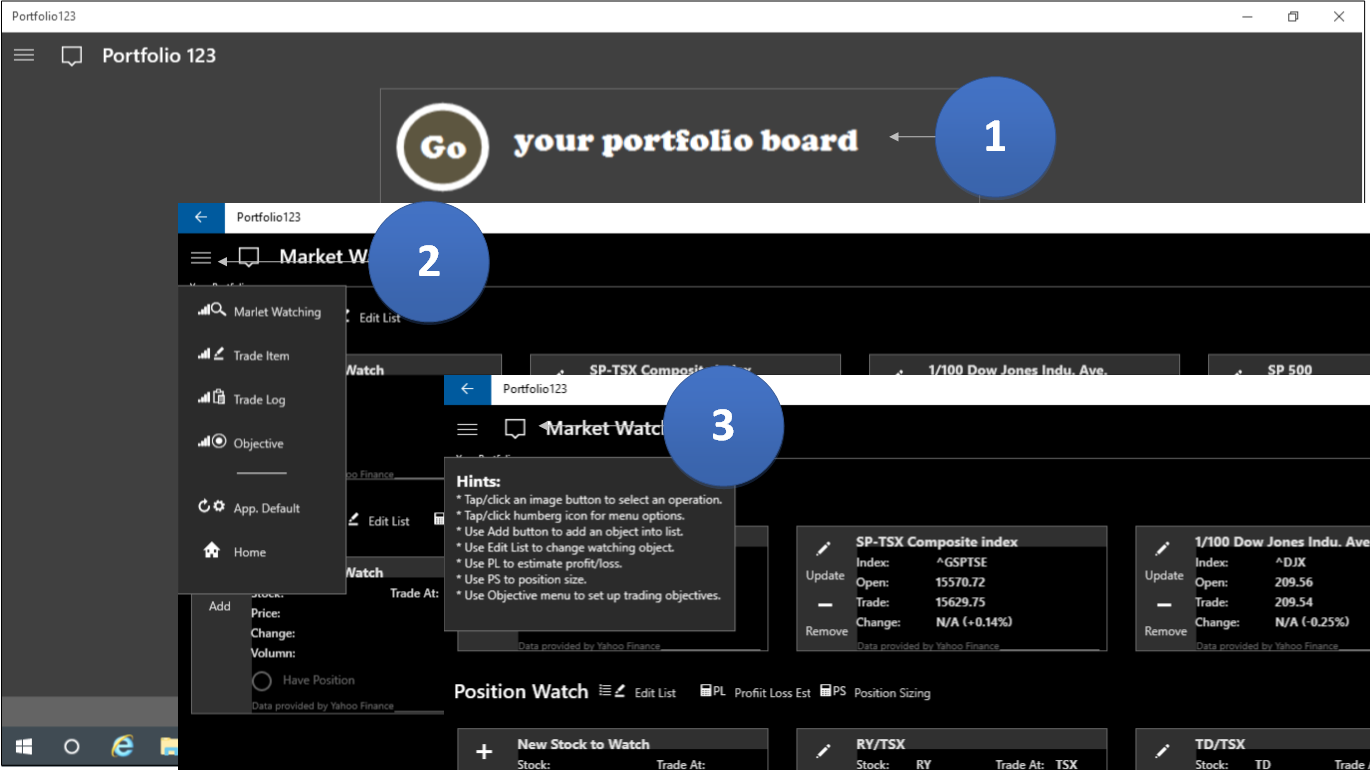The image size is (1370, 770).
Task: Open the PS Position Sizing calculator
Action: [875, 692]
